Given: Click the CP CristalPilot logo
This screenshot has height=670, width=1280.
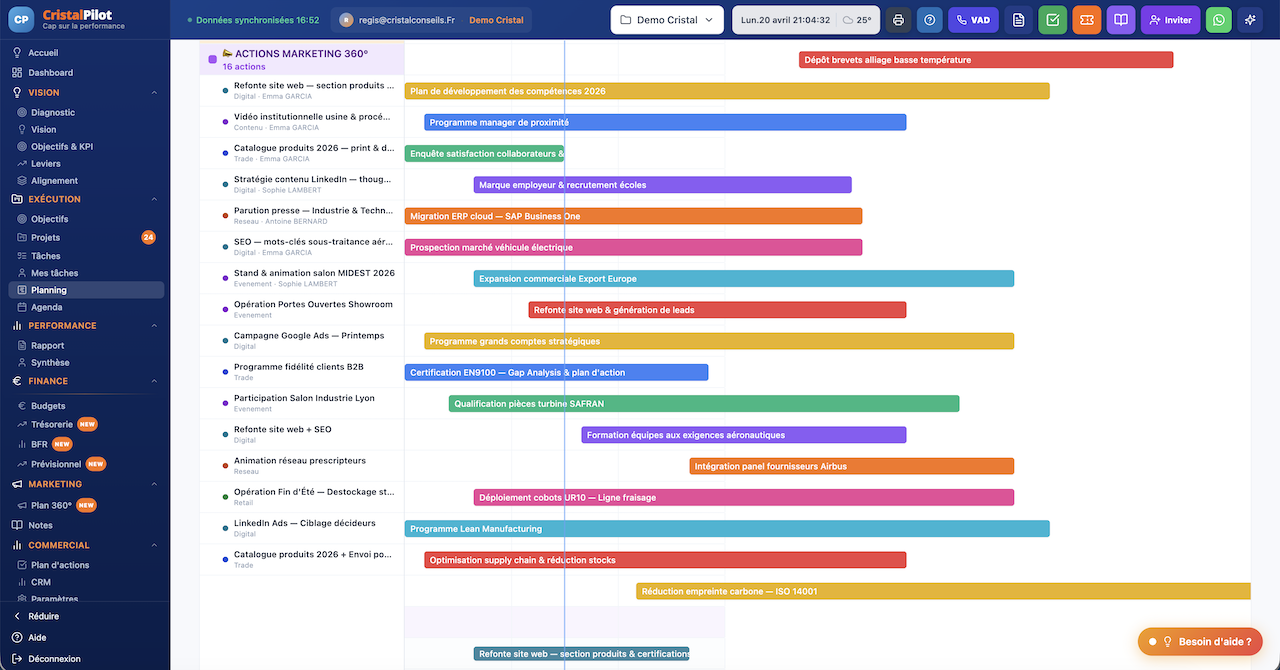Looking at the screenshot, I should (21, 19).
